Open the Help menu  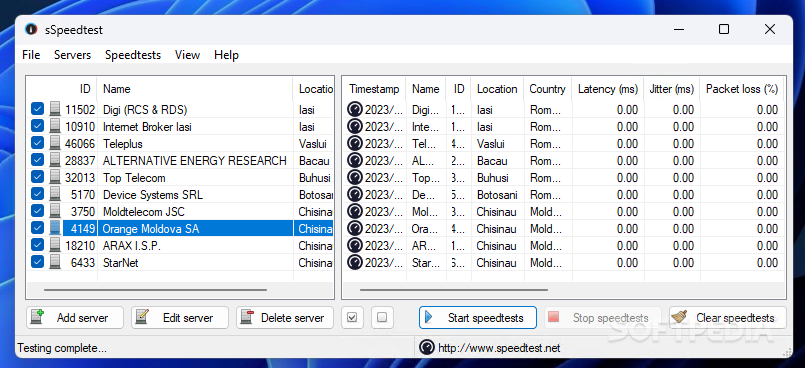[226, 55]
